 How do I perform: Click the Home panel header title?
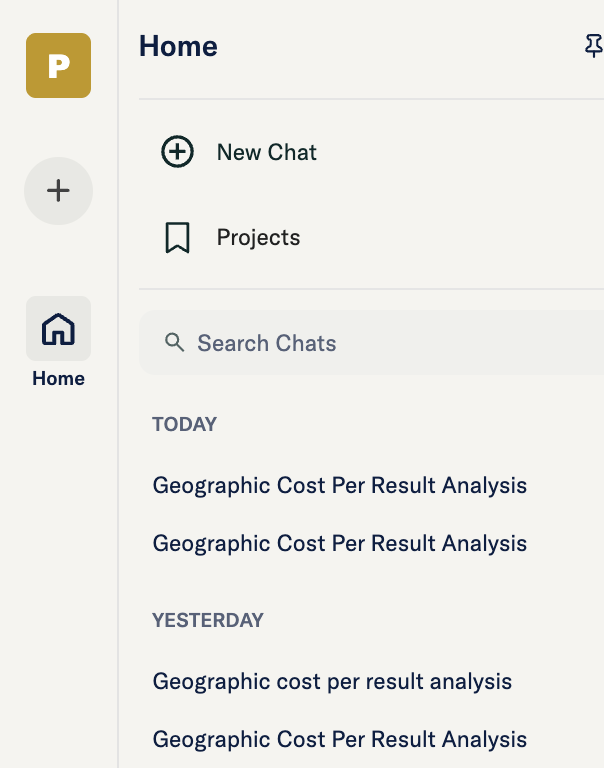point(178,46)
